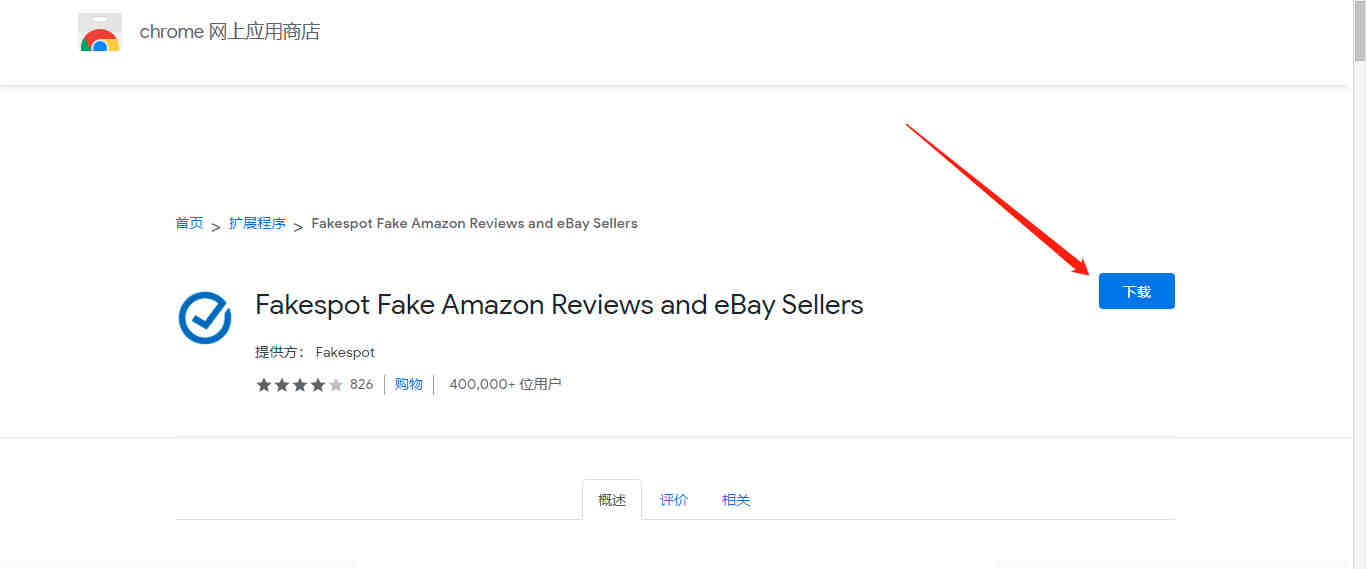Open the 评价 tab

point(674,500)
